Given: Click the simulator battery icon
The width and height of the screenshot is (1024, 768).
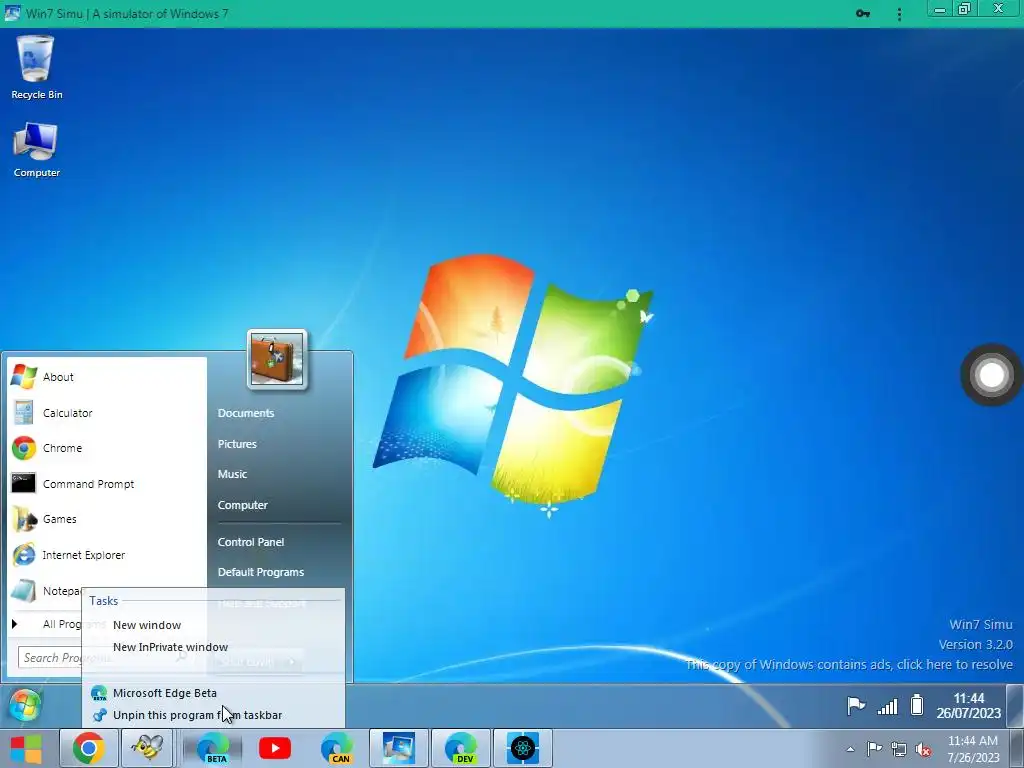Looking at the screenshot, I should [917, 705].
